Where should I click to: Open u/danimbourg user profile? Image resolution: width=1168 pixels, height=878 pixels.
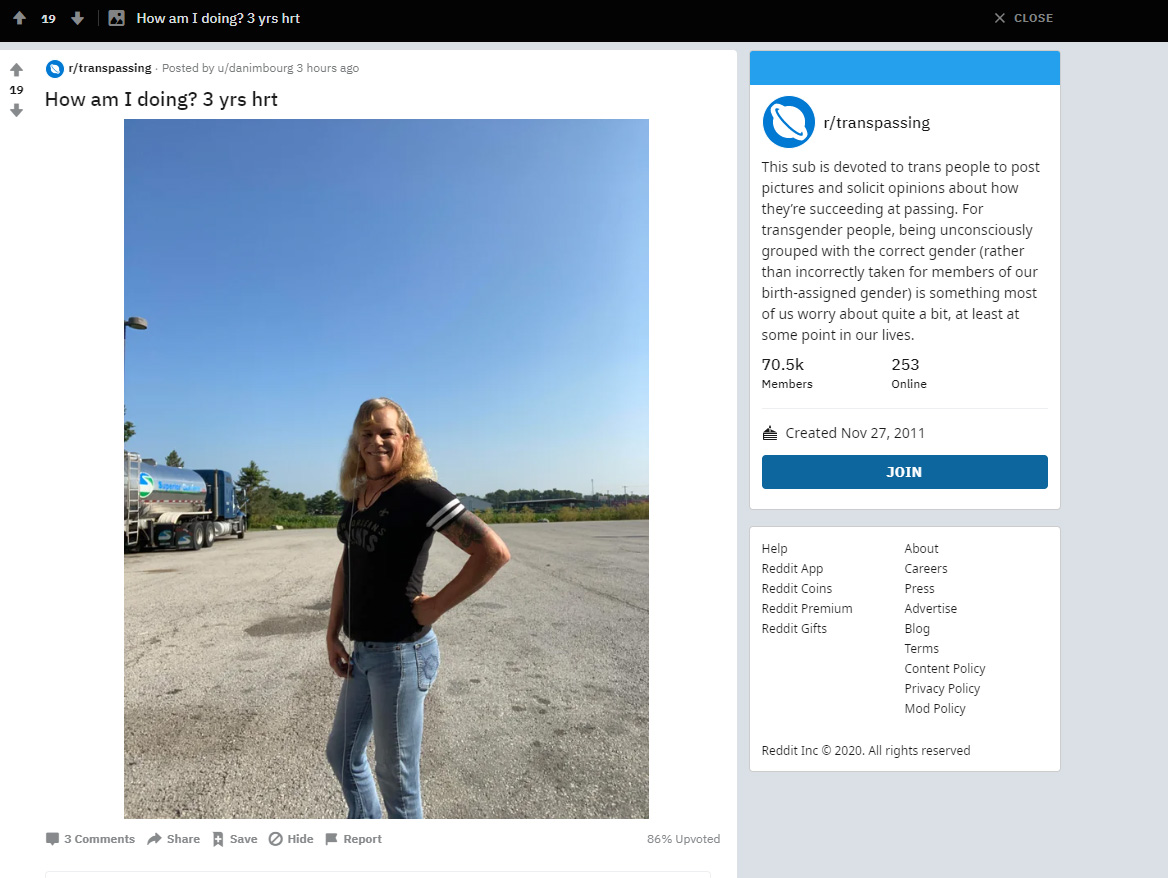[255, 68]
